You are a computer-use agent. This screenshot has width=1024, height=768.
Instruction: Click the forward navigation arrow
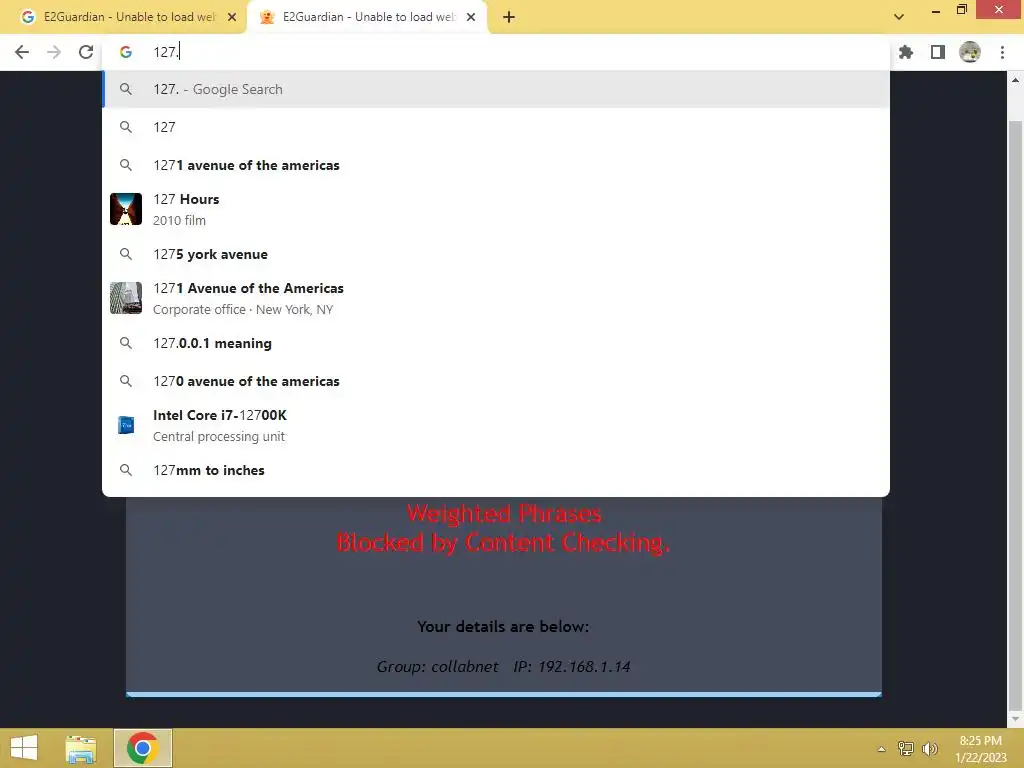(x=54, y=52)
